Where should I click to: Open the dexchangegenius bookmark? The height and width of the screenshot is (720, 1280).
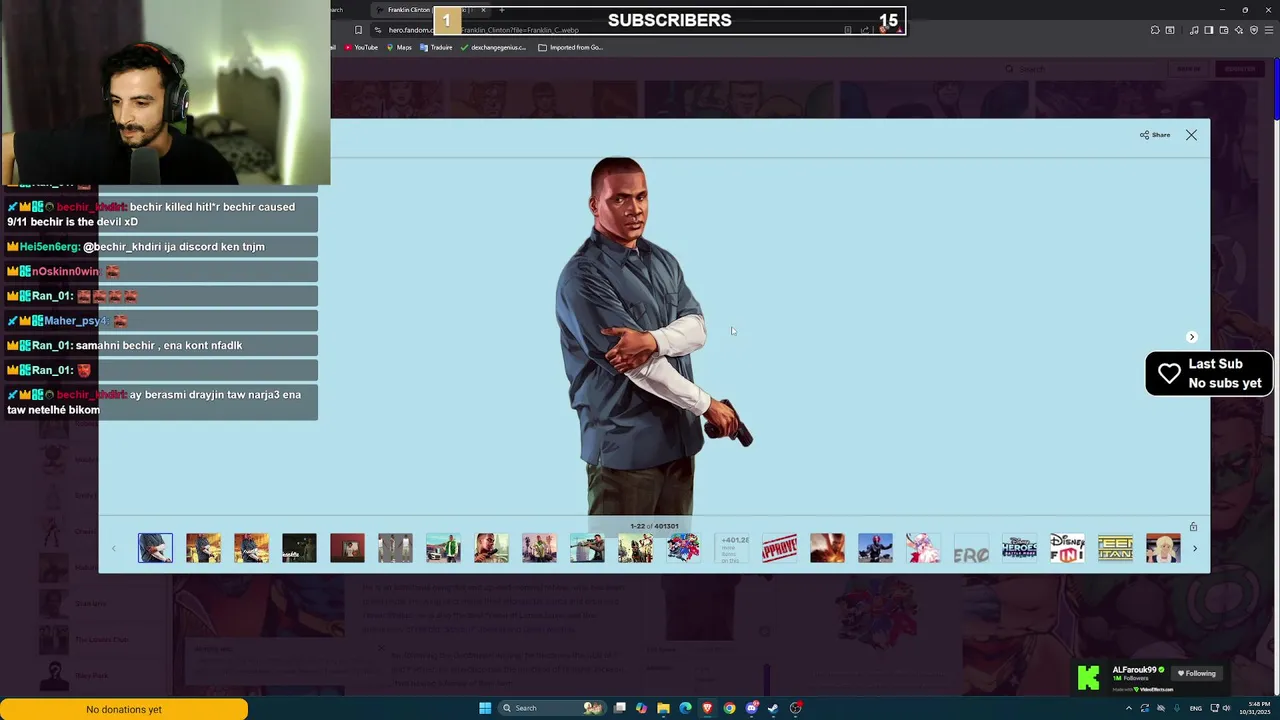coord(494,47)
